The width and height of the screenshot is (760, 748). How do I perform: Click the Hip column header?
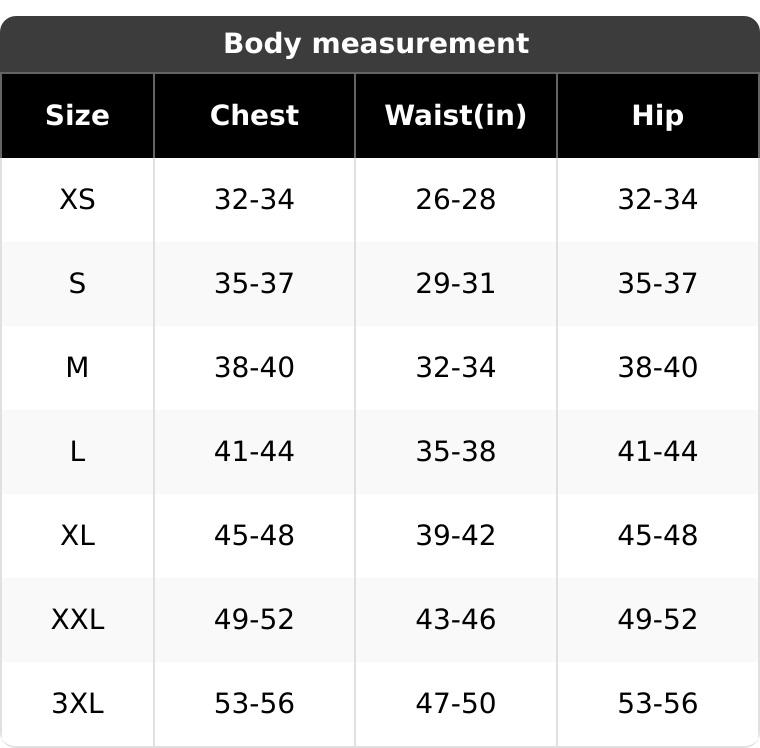pyautogui.click(x=657, y=116)
